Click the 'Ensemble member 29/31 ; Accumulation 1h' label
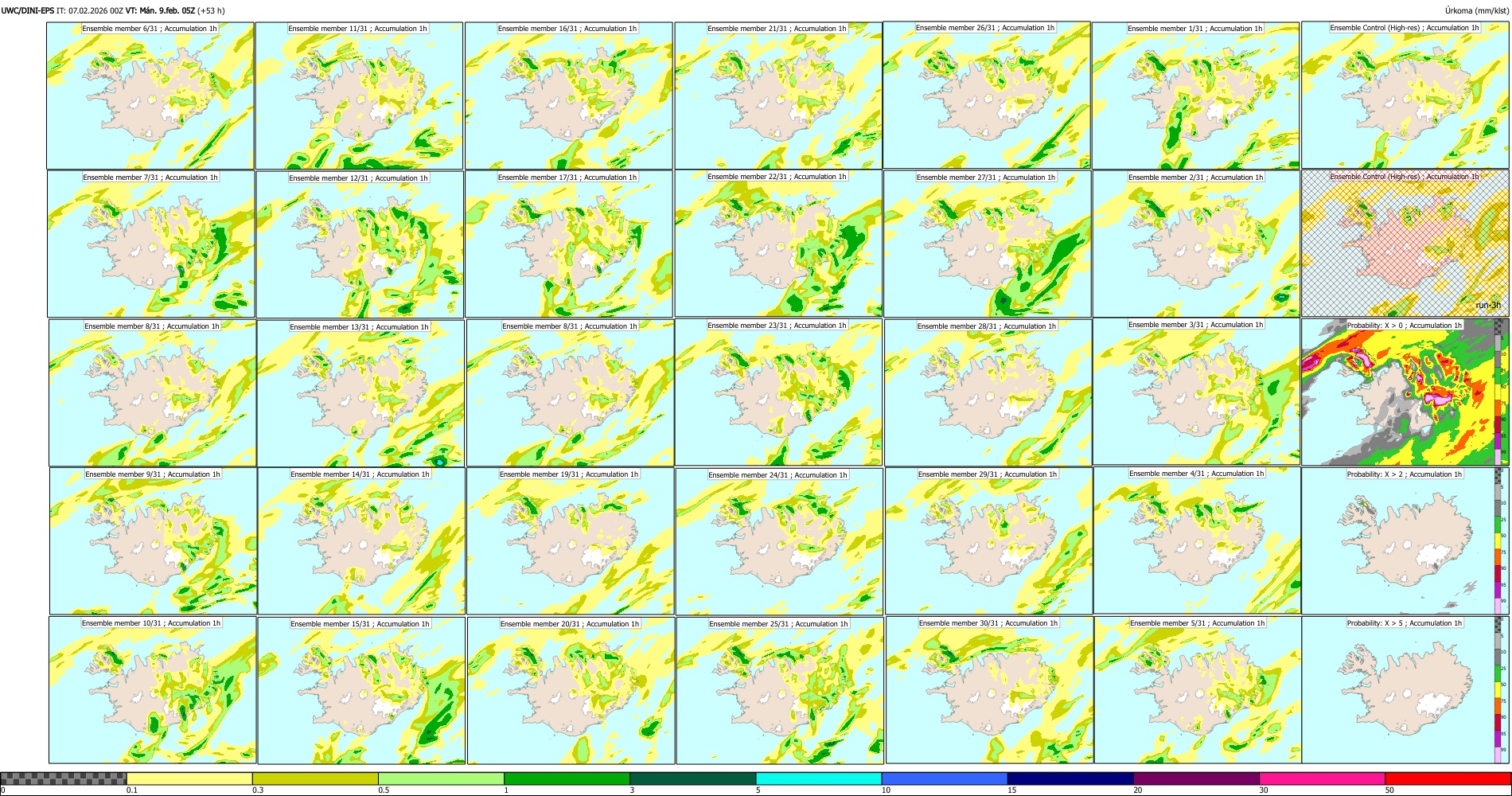The width and height of the screenshot is (1512, 796). (x=988, y=474)
